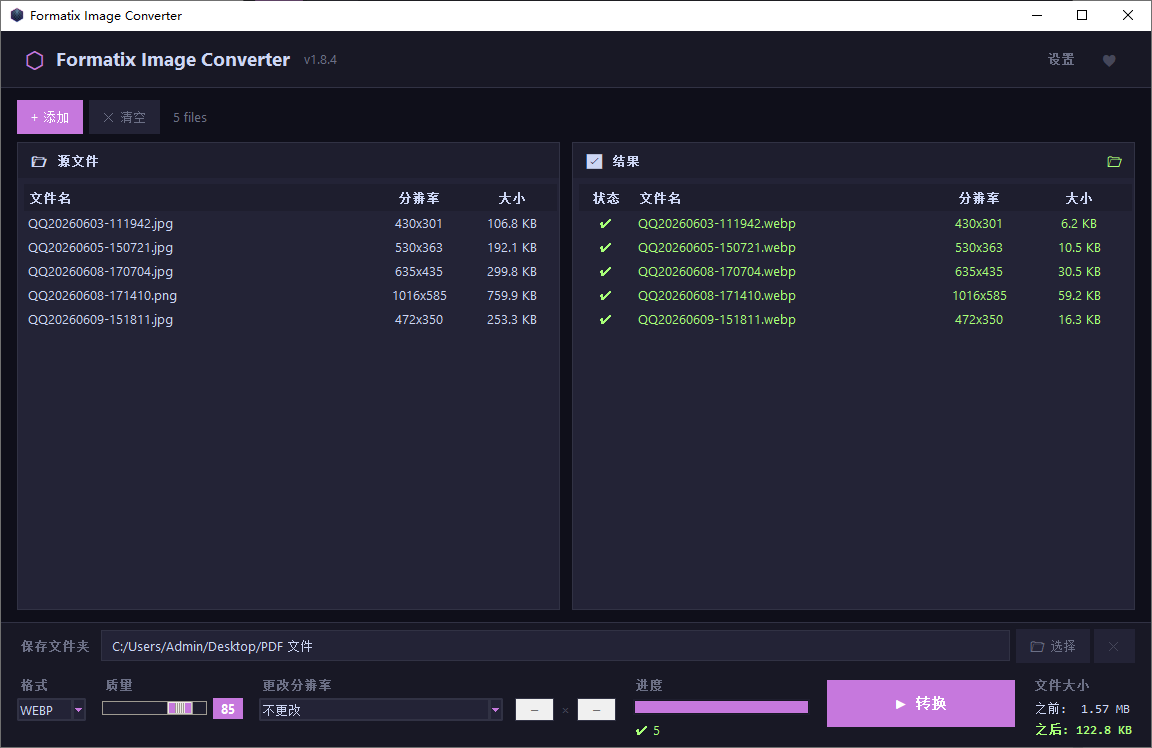Click status checkmark for QQ20260603-111942.webp

point(605,223)
